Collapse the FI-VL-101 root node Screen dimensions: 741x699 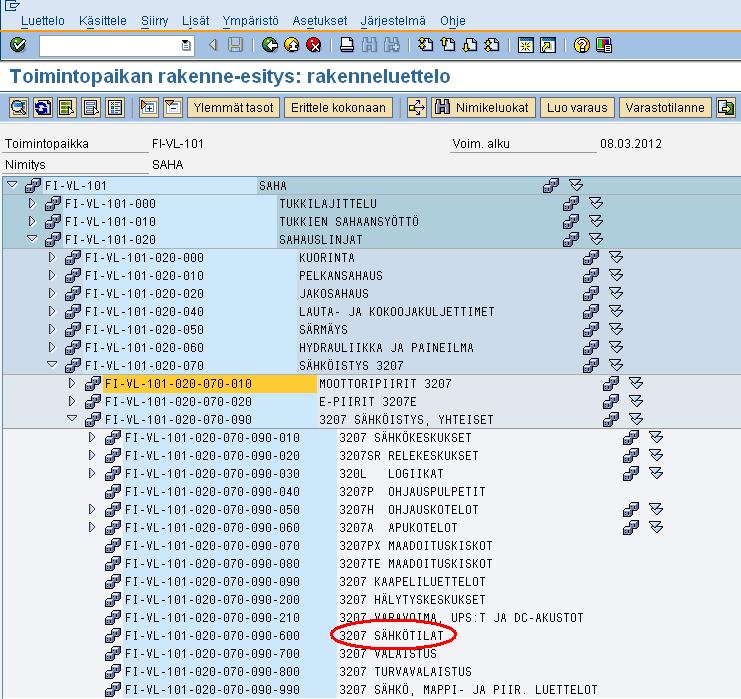click(12, 185)
